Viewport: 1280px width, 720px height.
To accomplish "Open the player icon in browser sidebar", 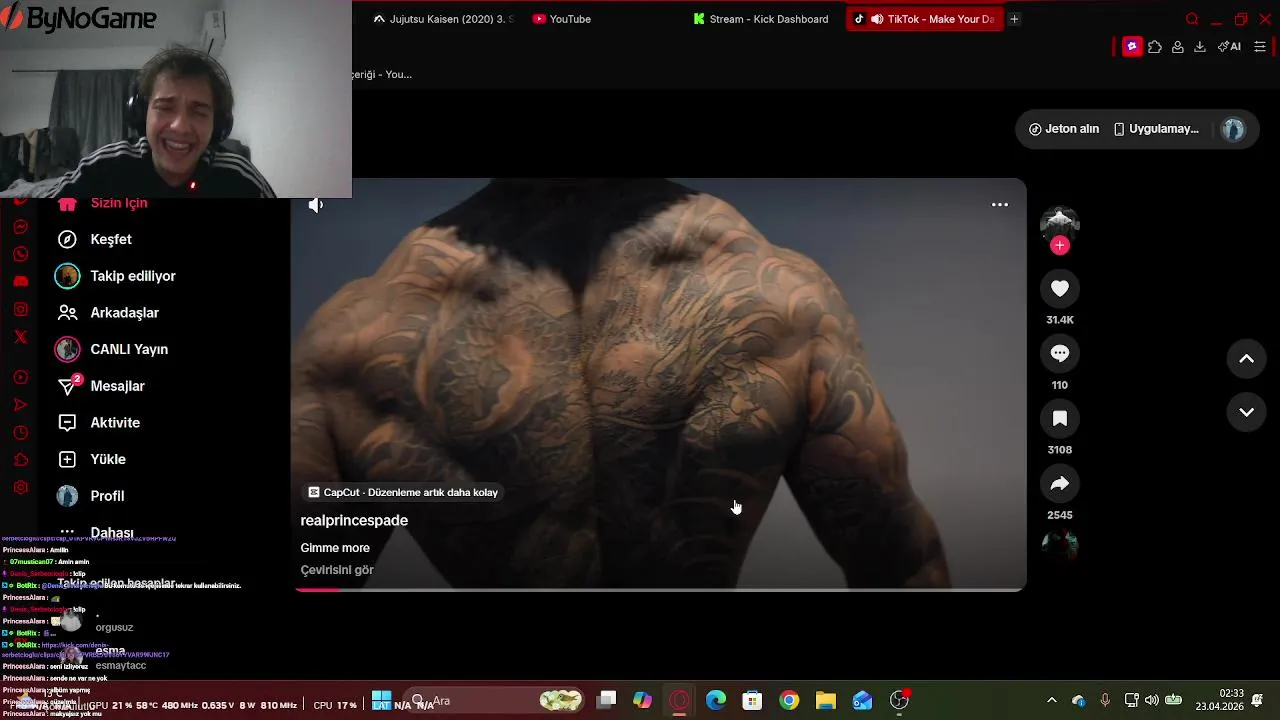I will pyautogui.click(x=20, y=377).
